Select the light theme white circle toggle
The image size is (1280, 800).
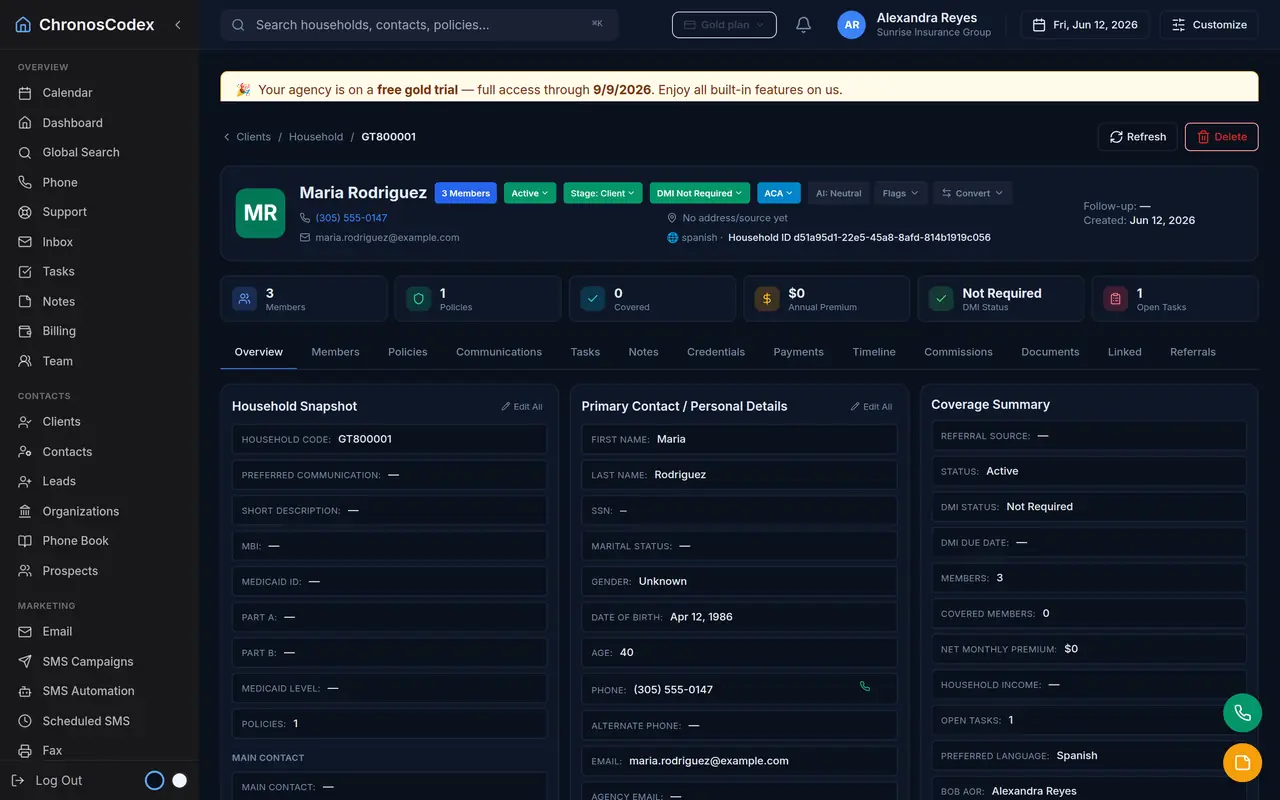180,780
